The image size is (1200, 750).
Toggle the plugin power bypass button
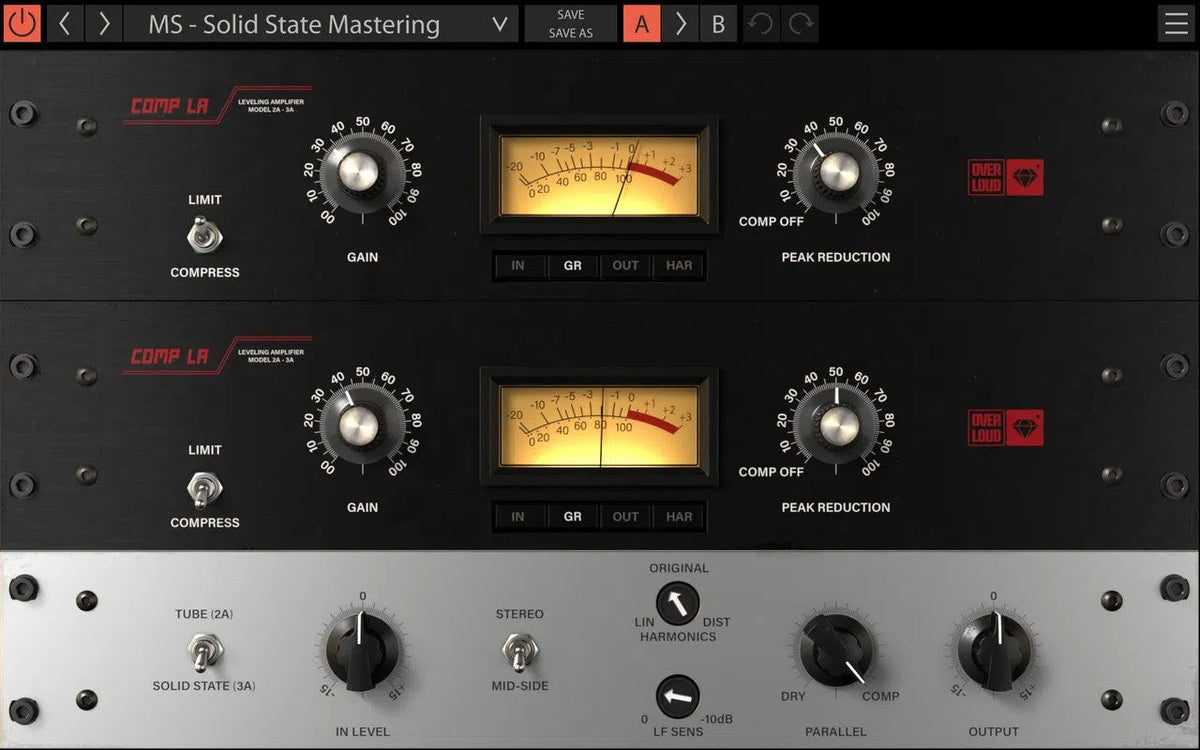pyautogui.click(x=22, y=23)
